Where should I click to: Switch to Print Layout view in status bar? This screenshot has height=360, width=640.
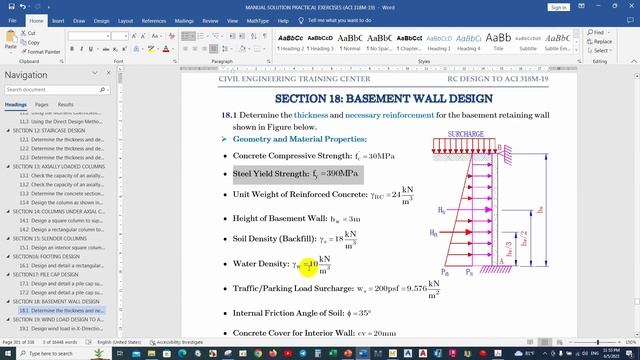(544, 342)
